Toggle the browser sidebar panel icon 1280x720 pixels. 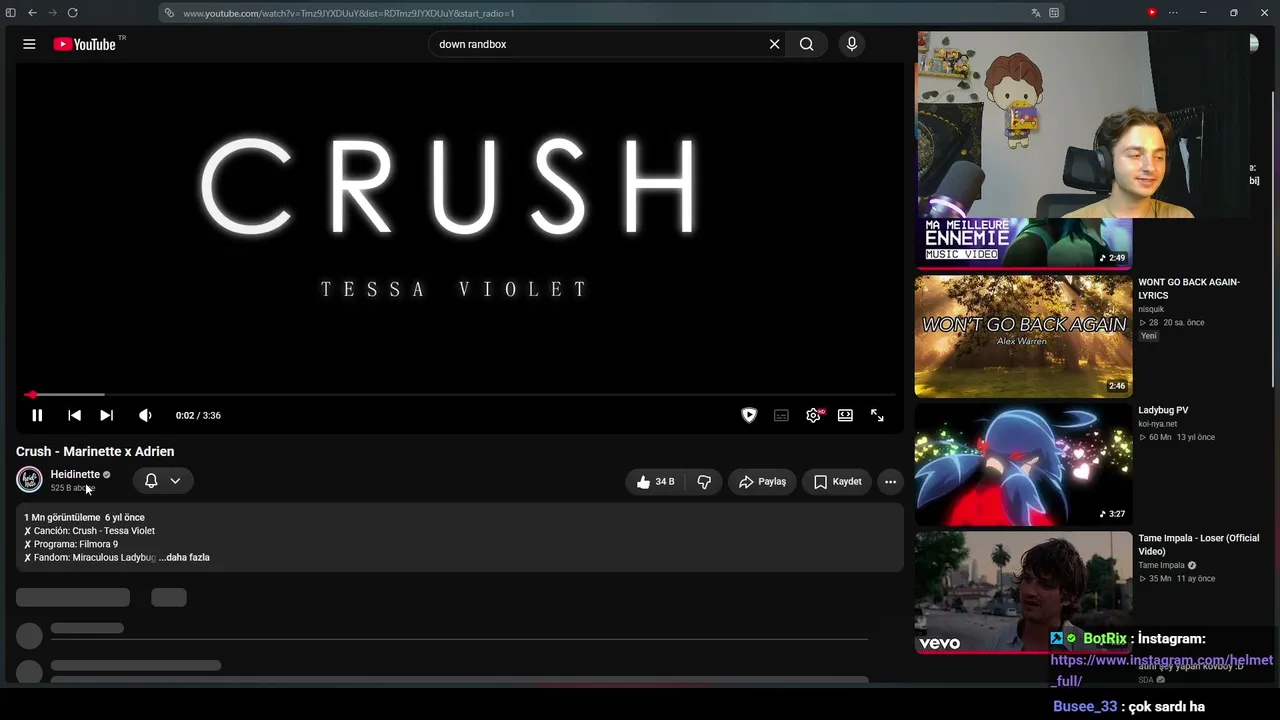11,13
